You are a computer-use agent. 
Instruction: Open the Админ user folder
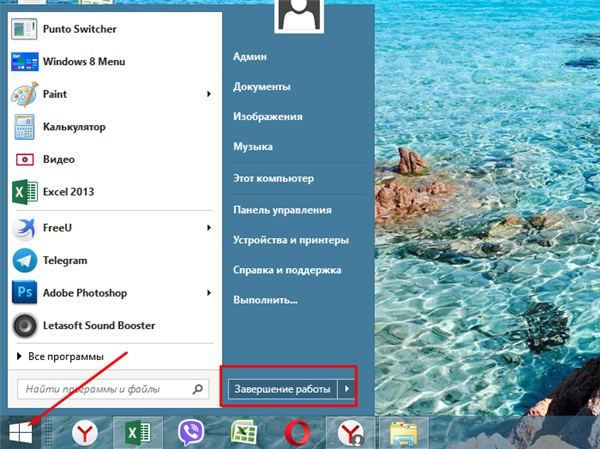(x=250, y=57)
